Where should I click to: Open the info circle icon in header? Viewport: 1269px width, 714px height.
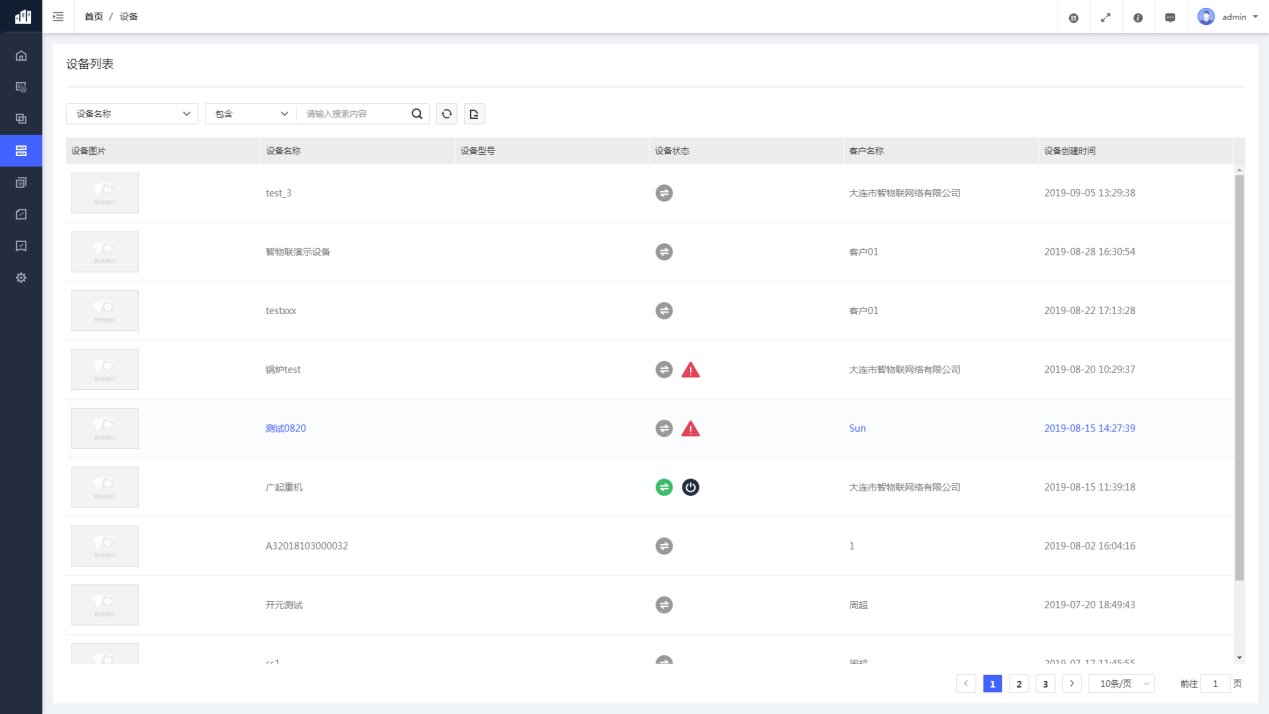click(x=1138, y=17)
